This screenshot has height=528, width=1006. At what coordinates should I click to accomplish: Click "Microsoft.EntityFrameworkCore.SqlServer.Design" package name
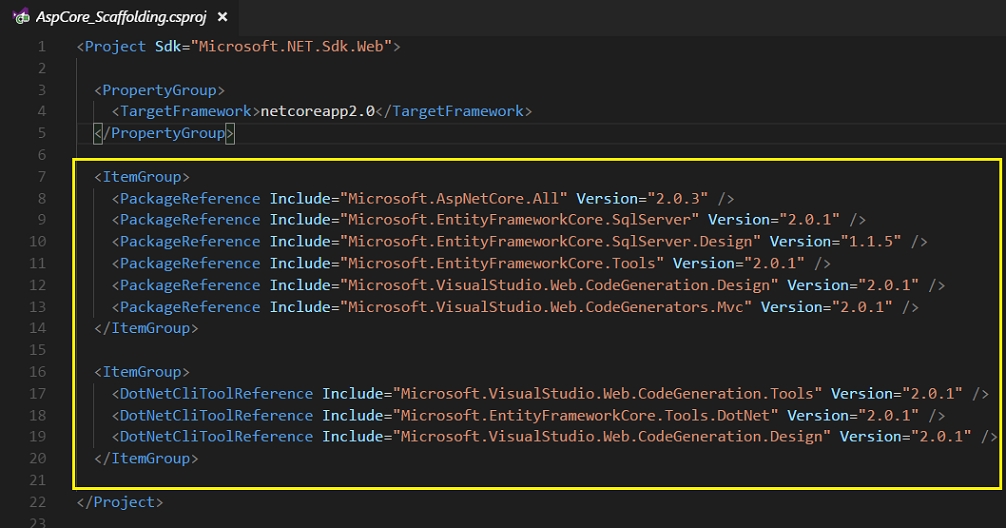[x=550, y=242]
